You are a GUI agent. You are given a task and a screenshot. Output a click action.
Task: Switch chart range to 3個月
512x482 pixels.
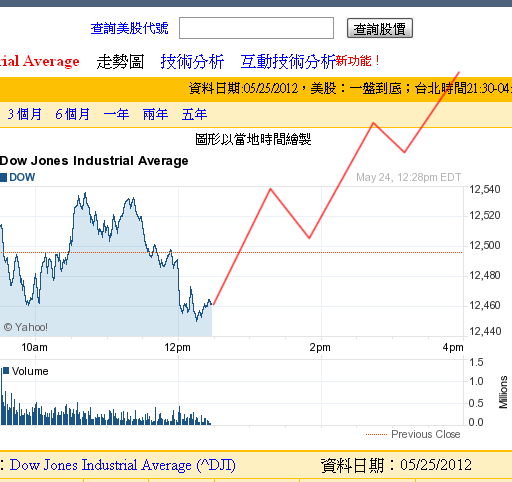[x=25, y=114]
